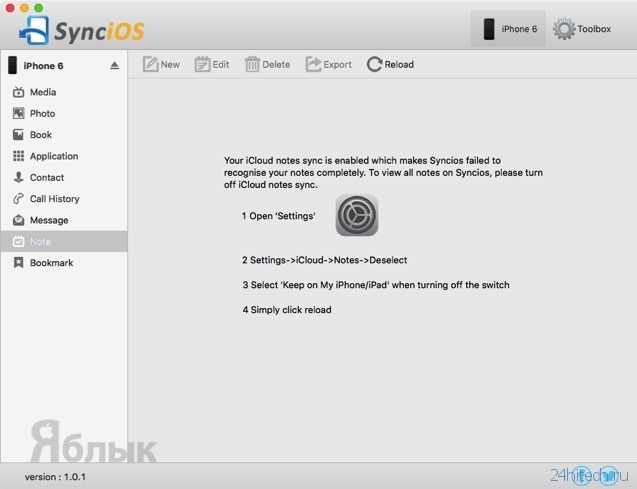Select the highlighted Note item
The image size is (637, 489).
click(64, 241)
